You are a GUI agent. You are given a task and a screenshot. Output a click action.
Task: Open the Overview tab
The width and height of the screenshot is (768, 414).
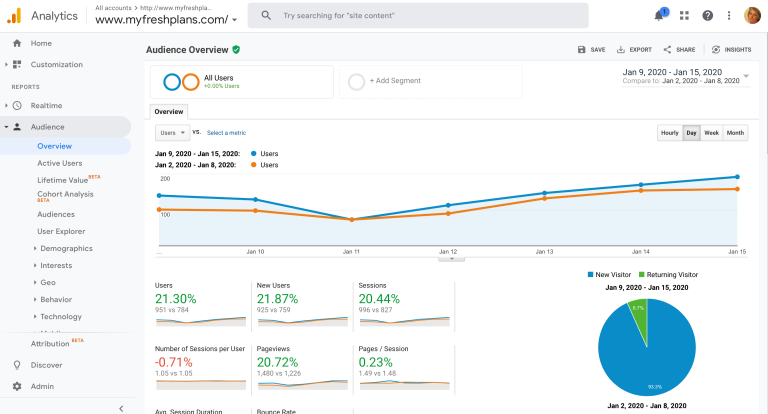coord(168,112)
